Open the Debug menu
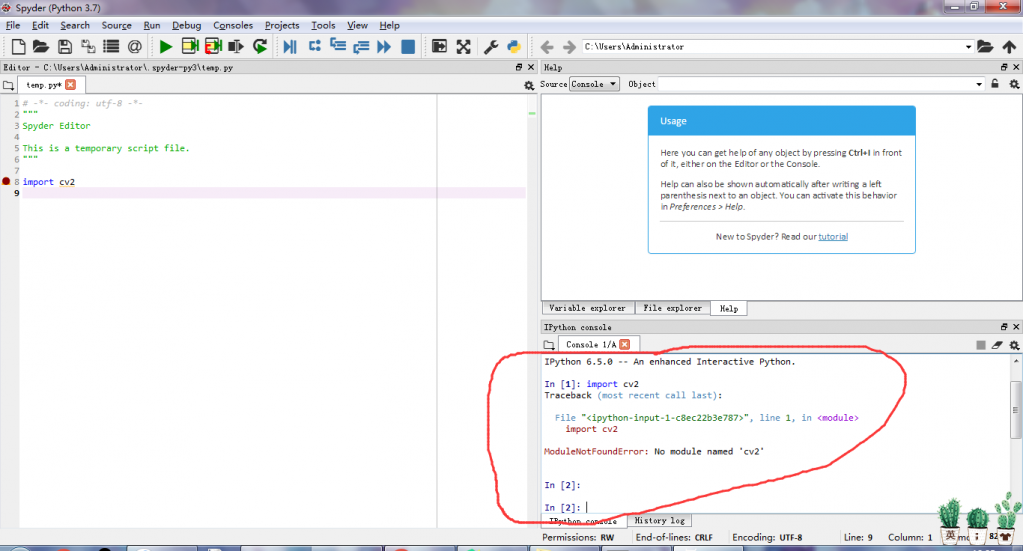Viewport: 1023px width, 551px height. click(x=186, y=25)
